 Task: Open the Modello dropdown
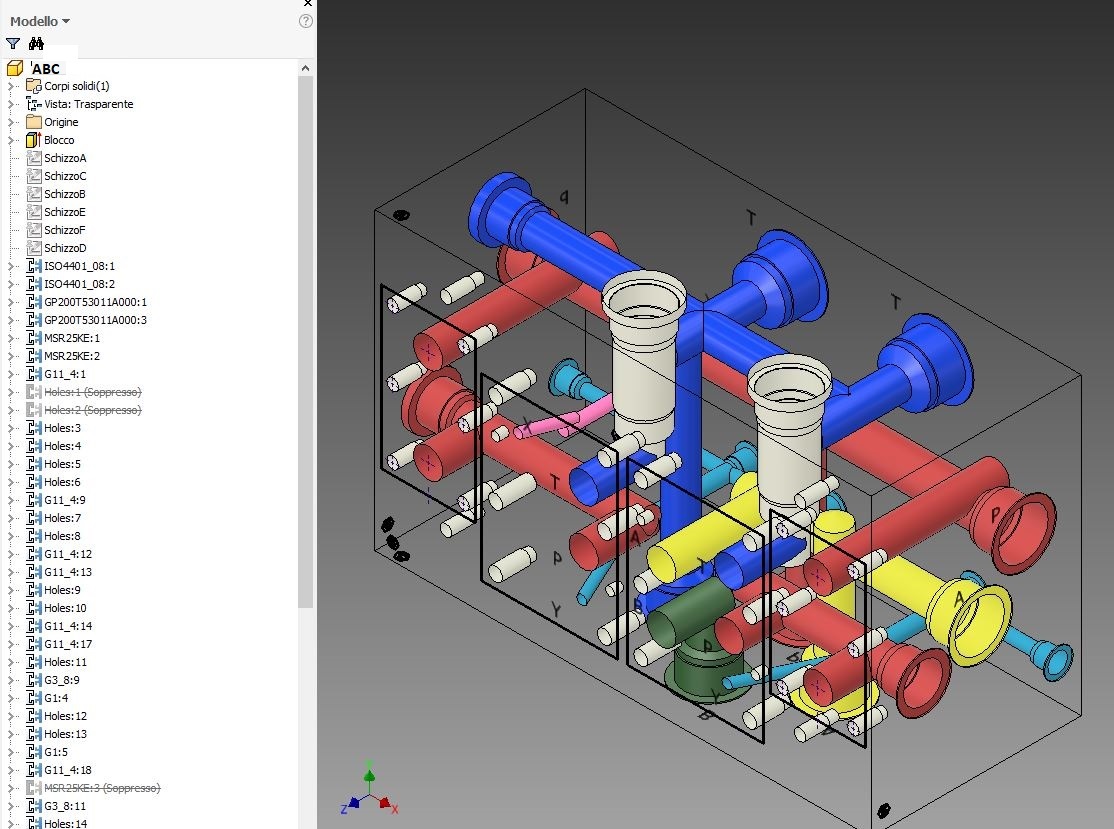[38, 20]
